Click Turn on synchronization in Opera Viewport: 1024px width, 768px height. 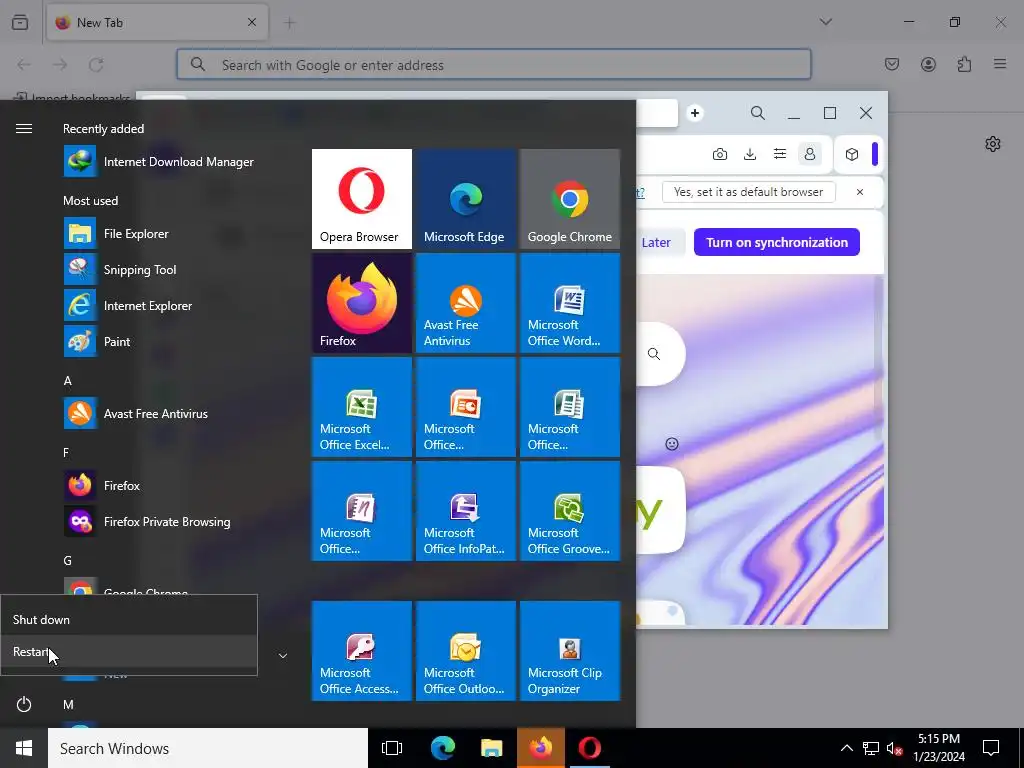pos(776,242)
